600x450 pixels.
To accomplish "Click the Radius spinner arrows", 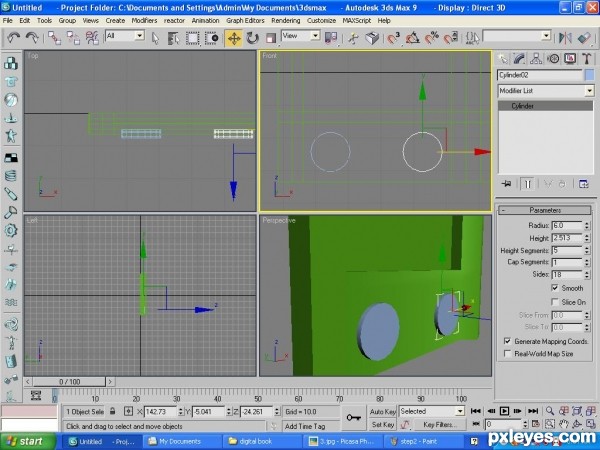I will tap(587, 226).
